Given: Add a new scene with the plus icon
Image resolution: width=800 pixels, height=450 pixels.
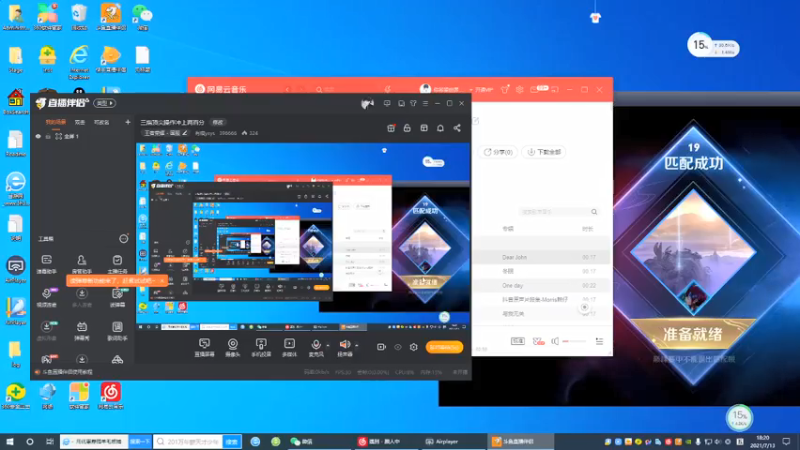Looking at the screenshot, I should coord(128,122).
